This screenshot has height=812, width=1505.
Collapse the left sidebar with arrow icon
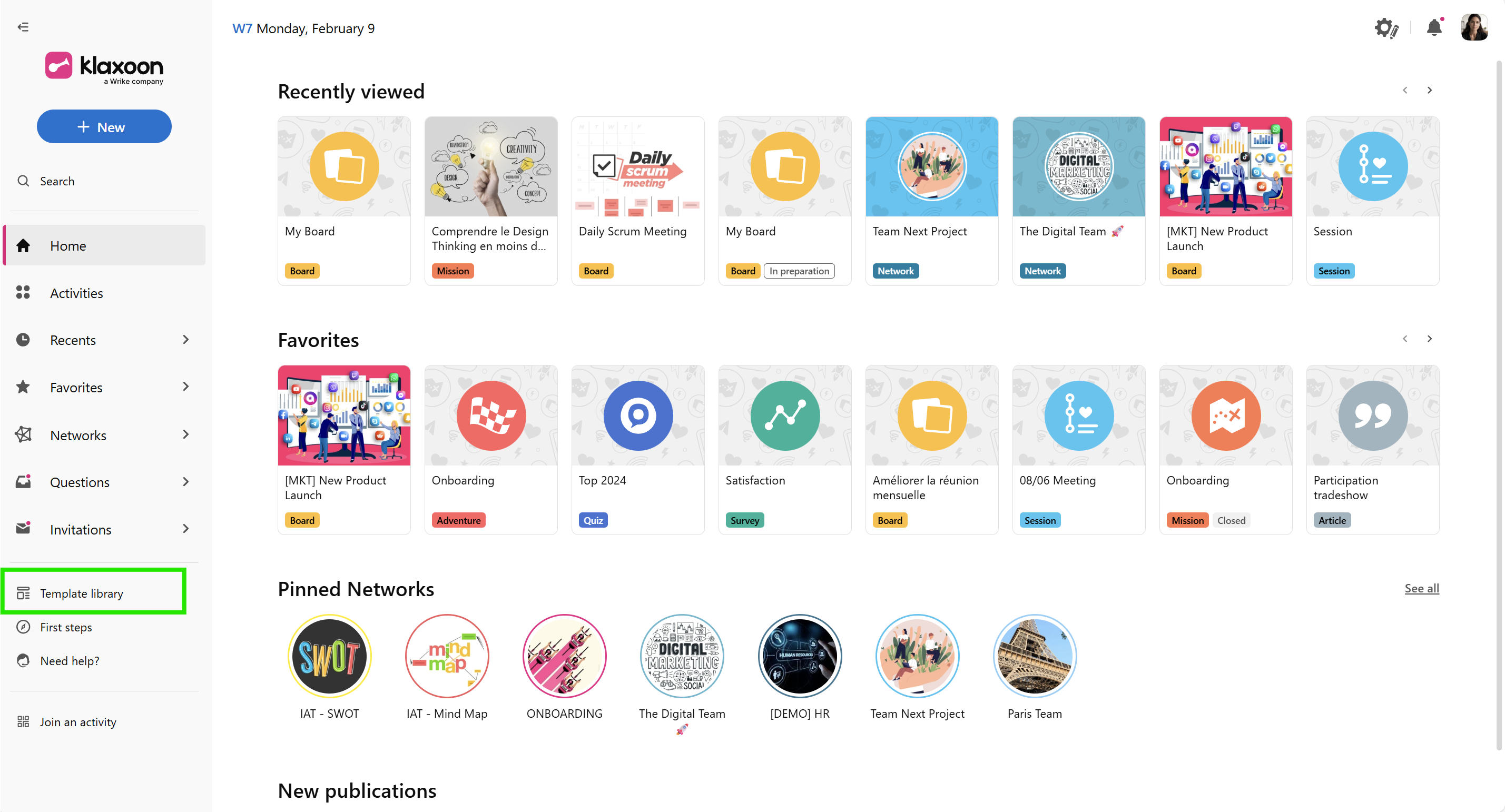point(23,27)
